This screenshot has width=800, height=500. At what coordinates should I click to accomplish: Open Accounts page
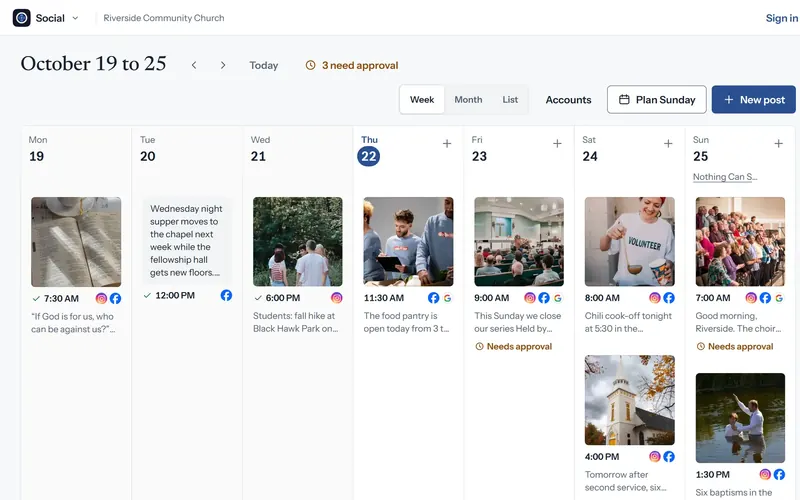pos(568,100)
